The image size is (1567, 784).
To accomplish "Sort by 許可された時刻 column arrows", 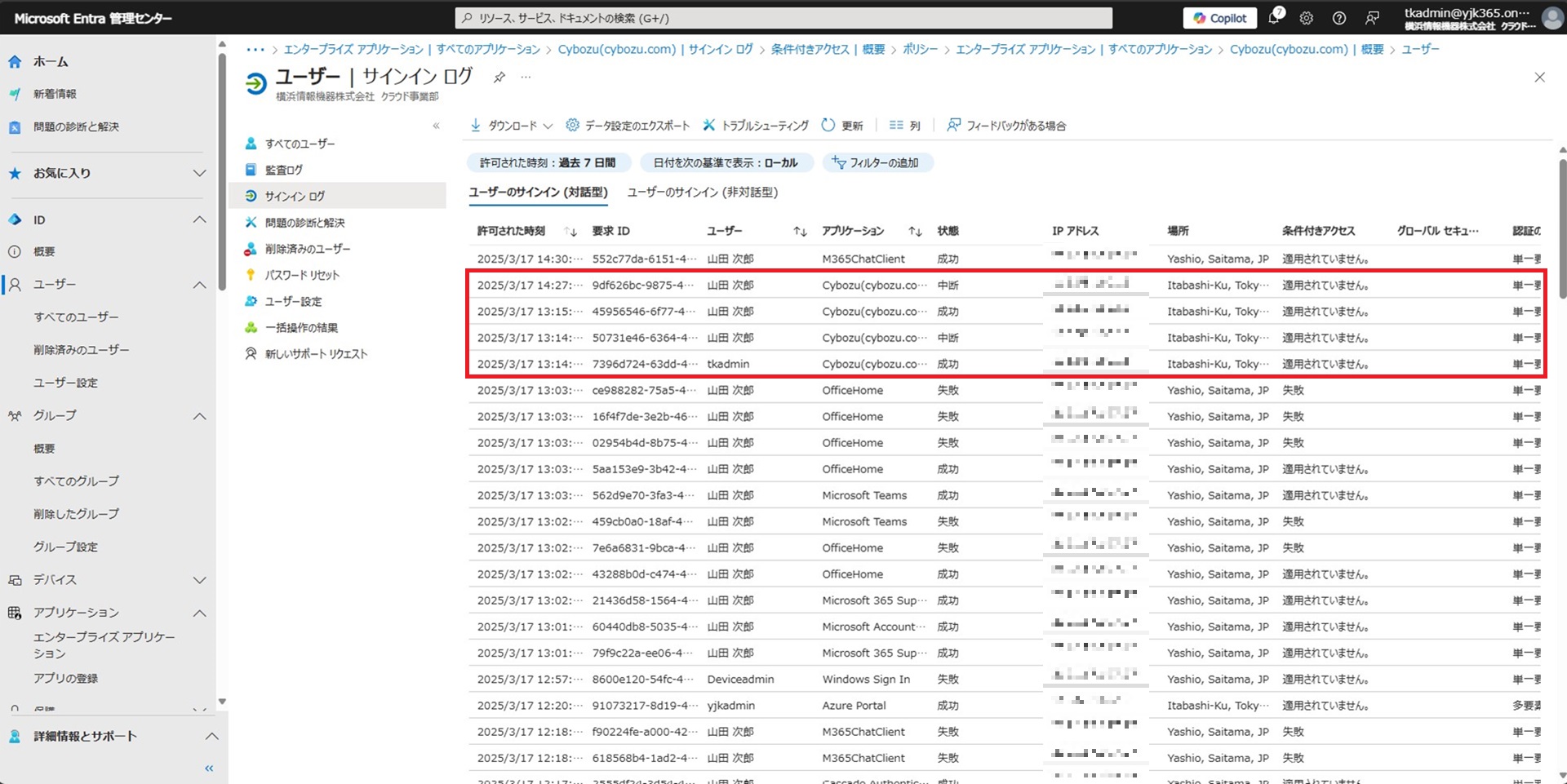I will [x=570, y=232].
